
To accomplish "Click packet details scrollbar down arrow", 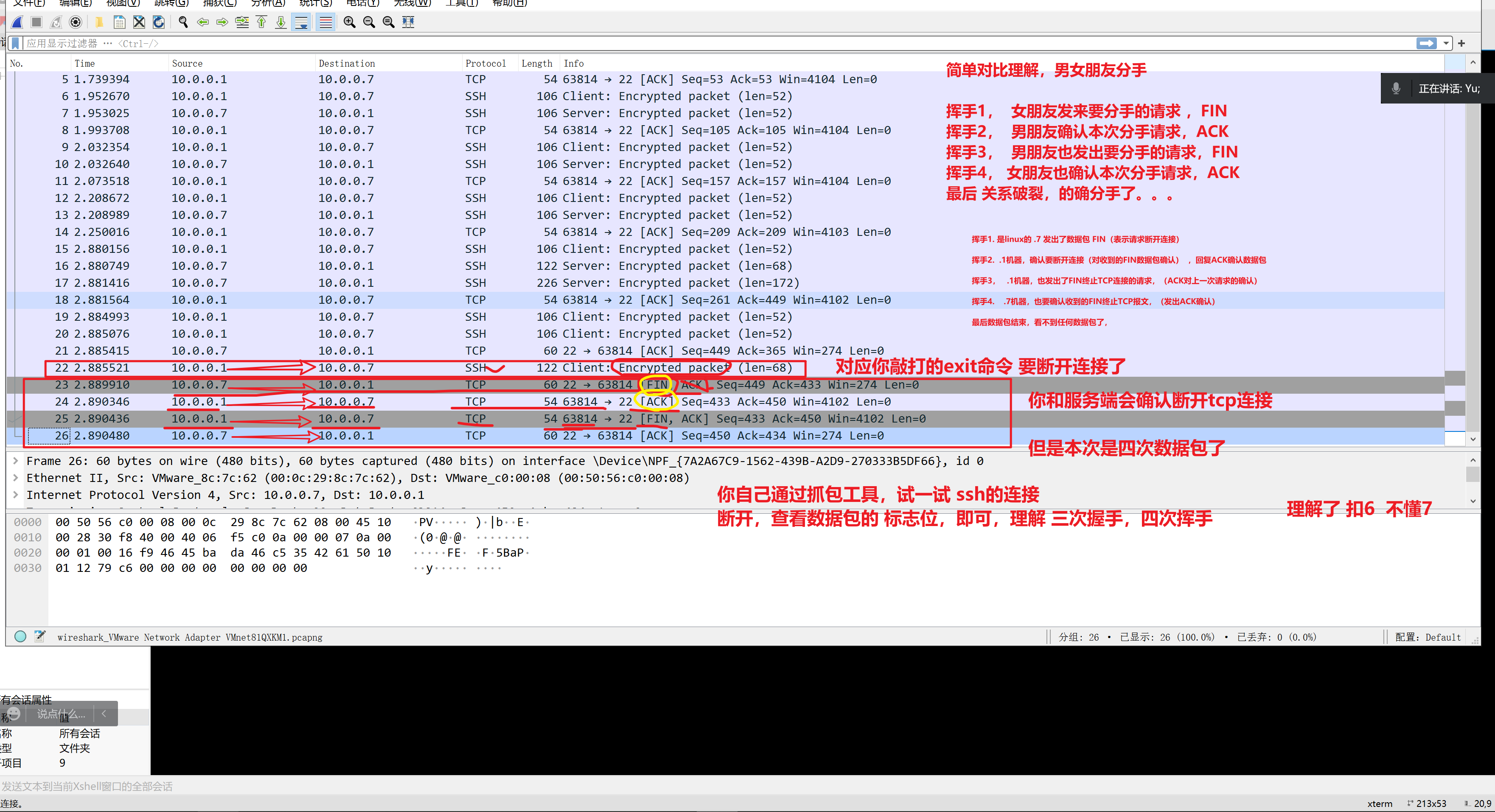I will click(1473, 501).
